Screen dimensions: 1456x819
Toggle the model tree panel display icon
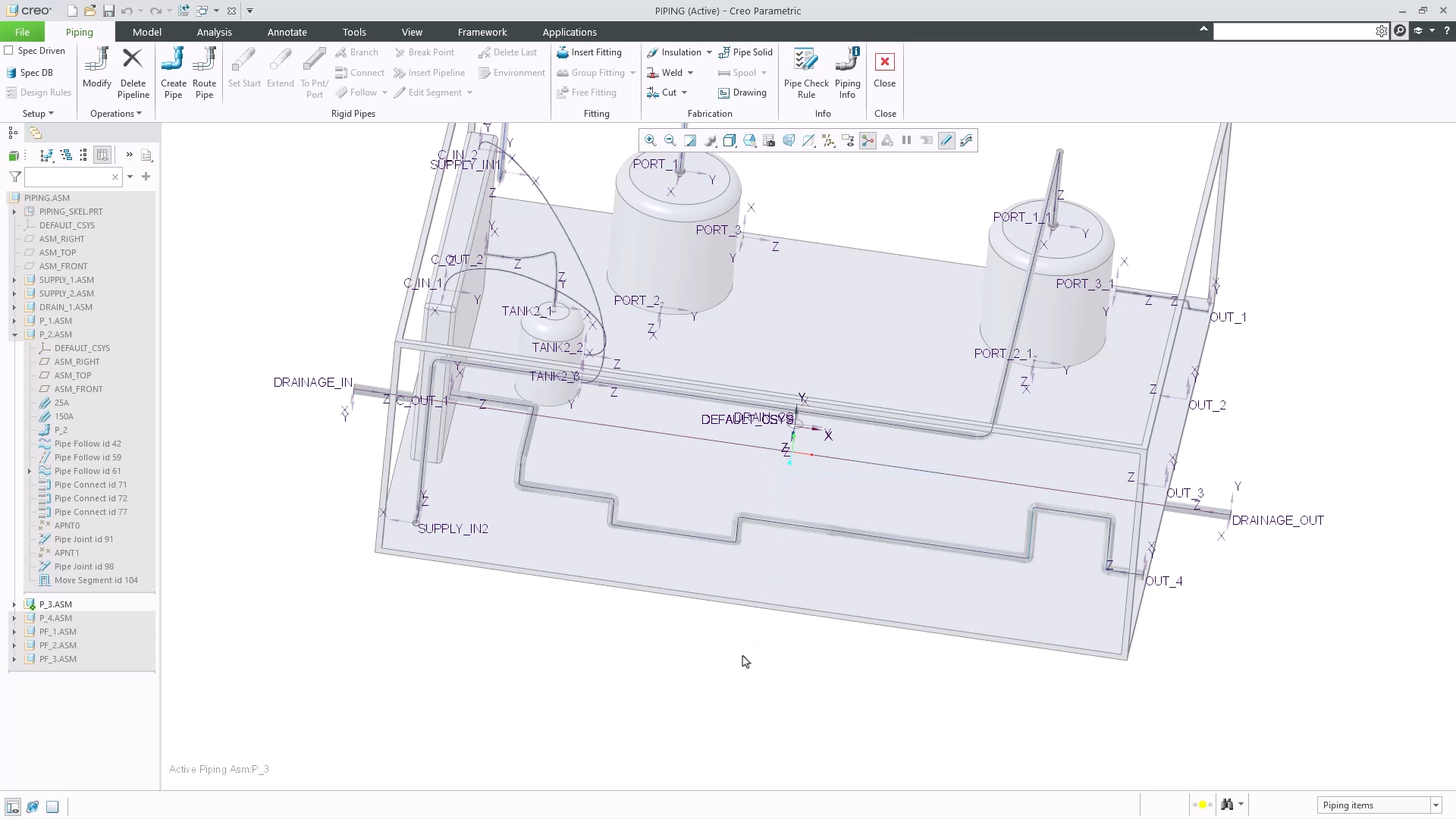pos(13,806)
